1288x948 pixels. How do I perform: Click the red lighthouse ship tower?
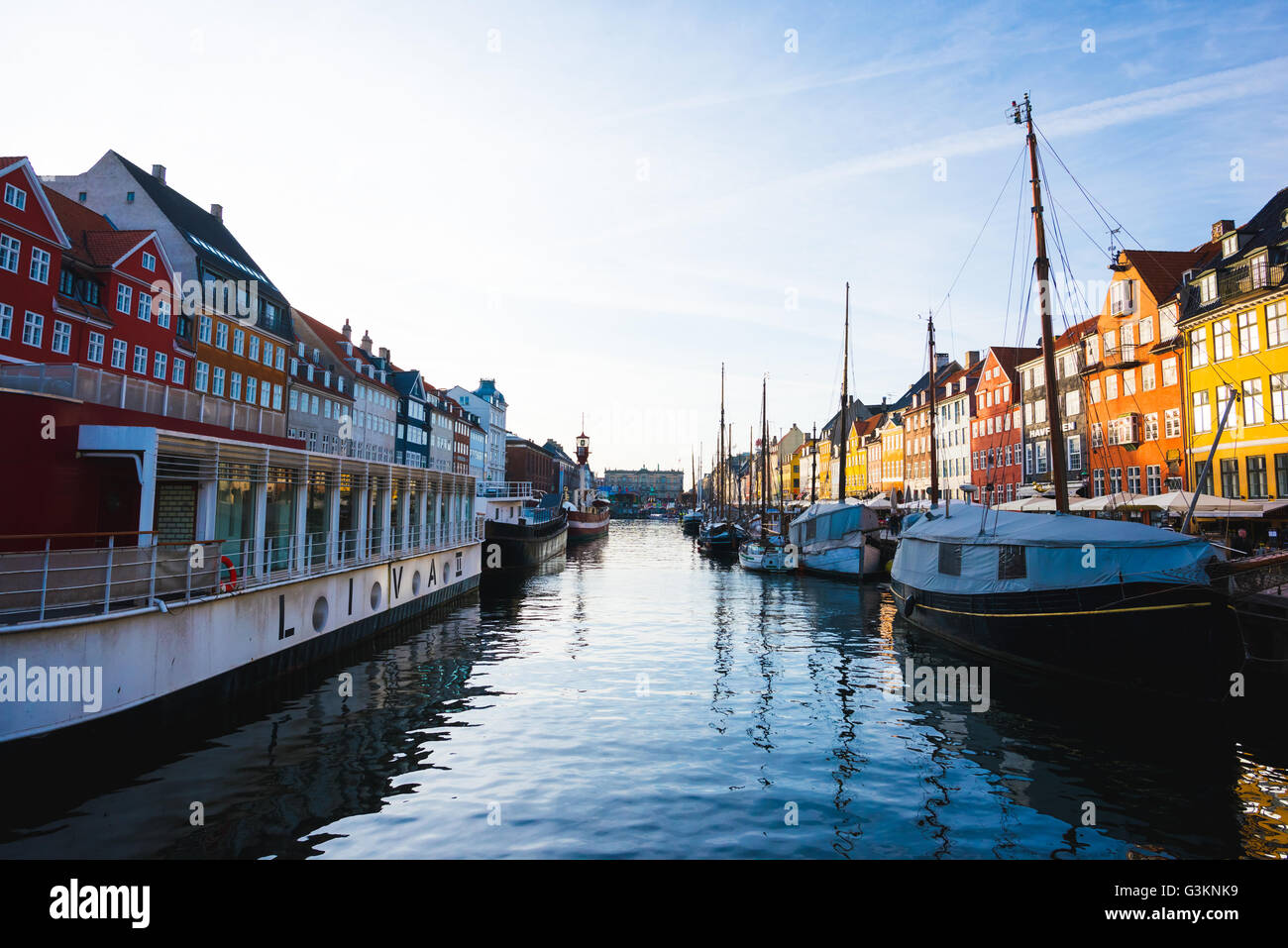coord(583,448)
